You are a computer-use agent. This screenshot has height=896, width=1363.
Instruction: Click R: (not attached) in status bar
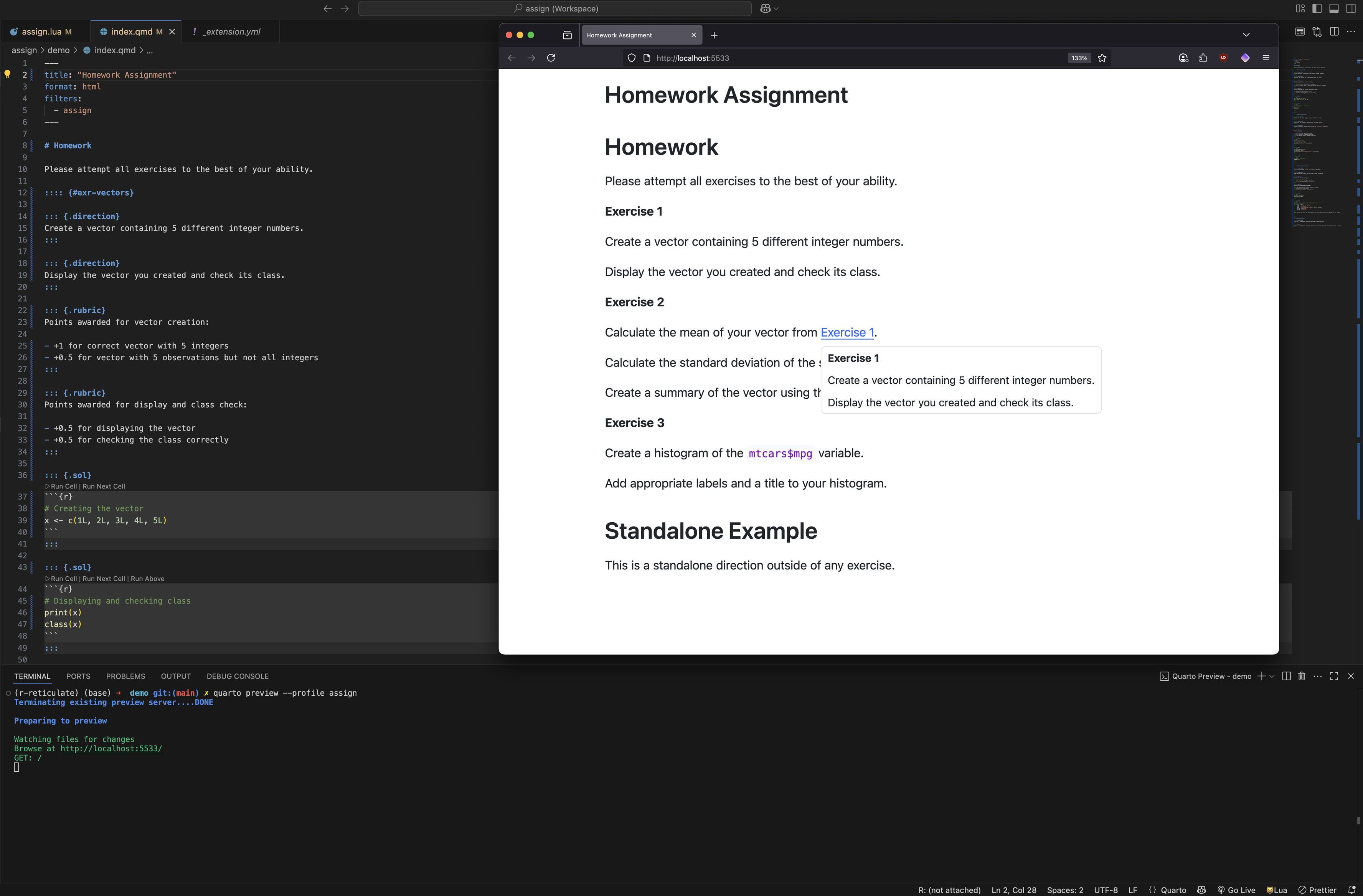(x=949, y=890)
